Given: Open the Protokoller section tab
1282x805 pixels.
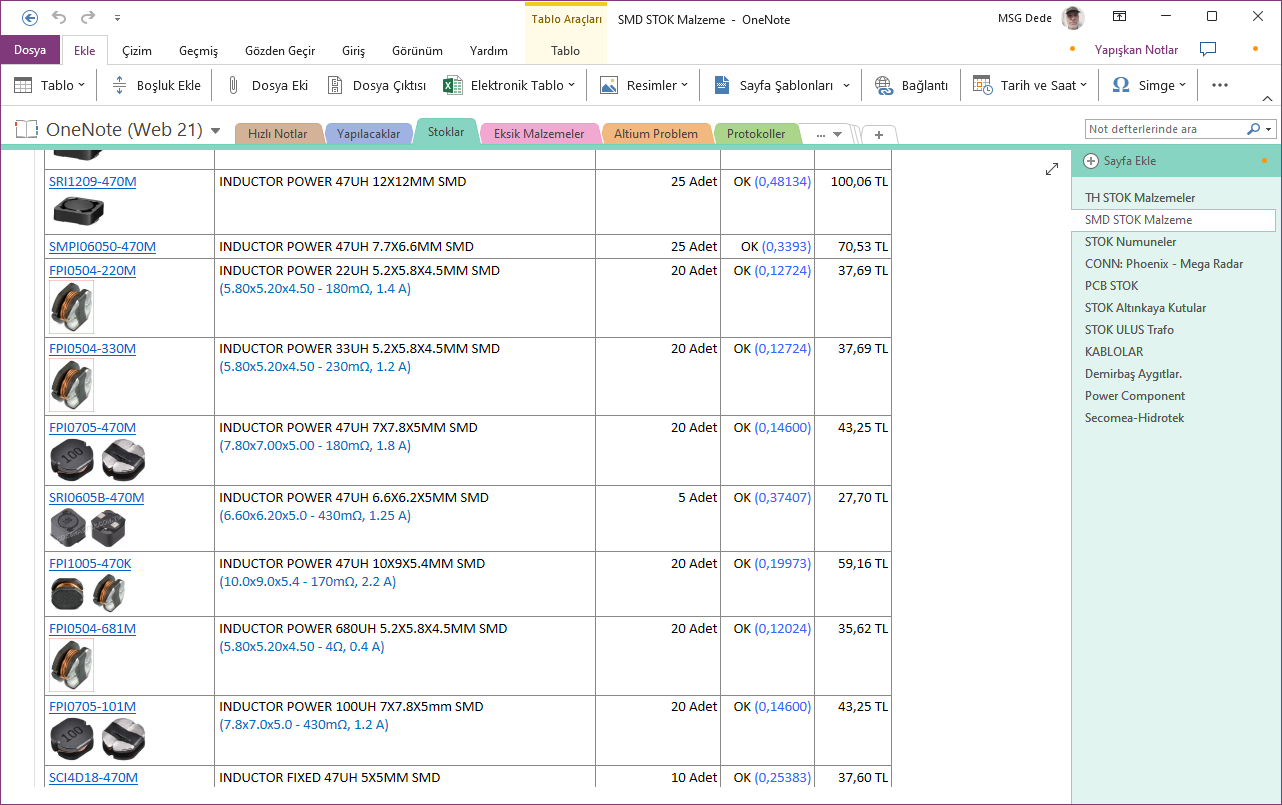Looking at the screenshot, I should (756, 134).
